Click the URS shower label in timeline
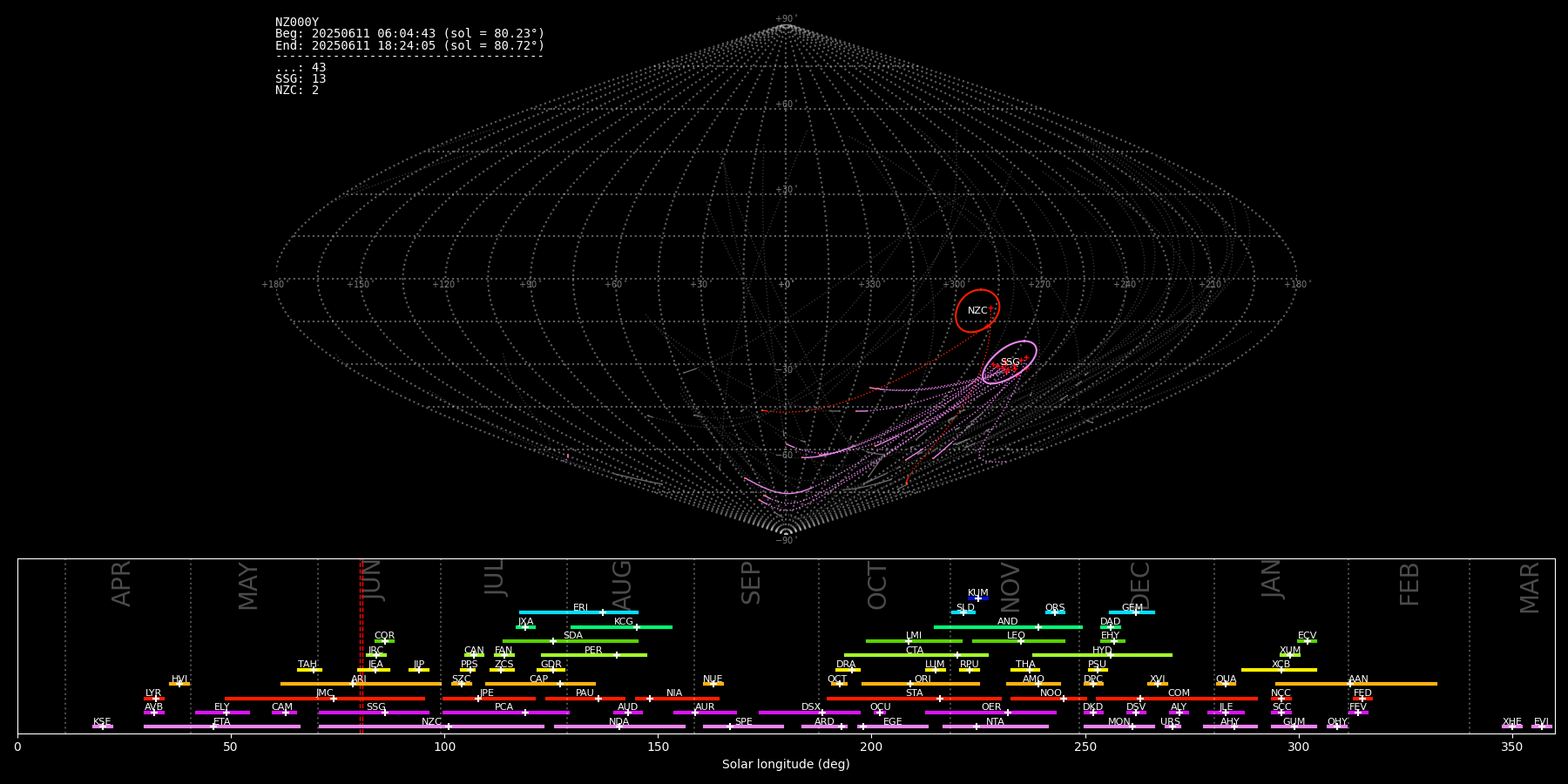 point(1170,722)
